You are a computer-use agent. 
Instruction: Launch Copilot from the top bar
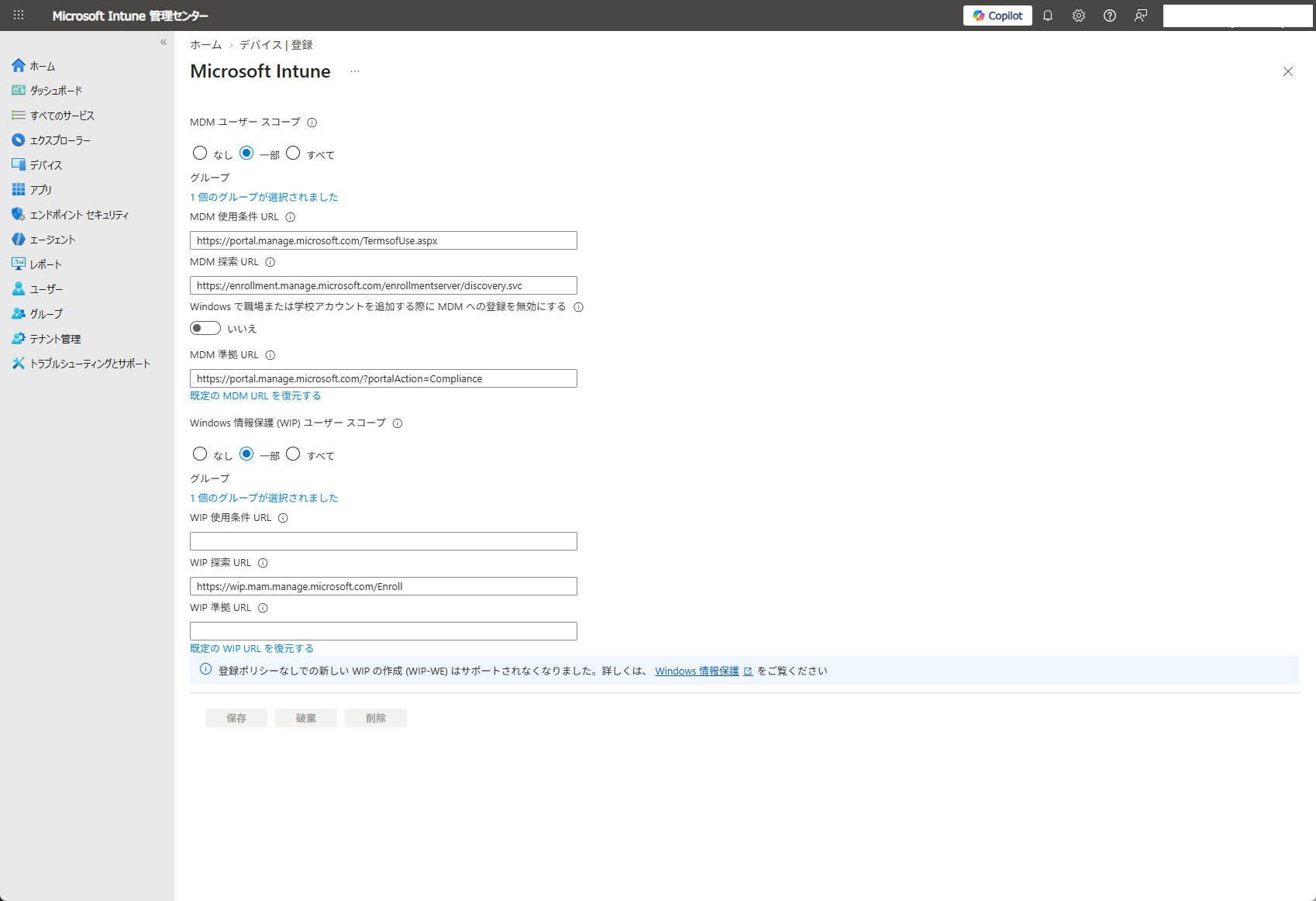(997, 16)
